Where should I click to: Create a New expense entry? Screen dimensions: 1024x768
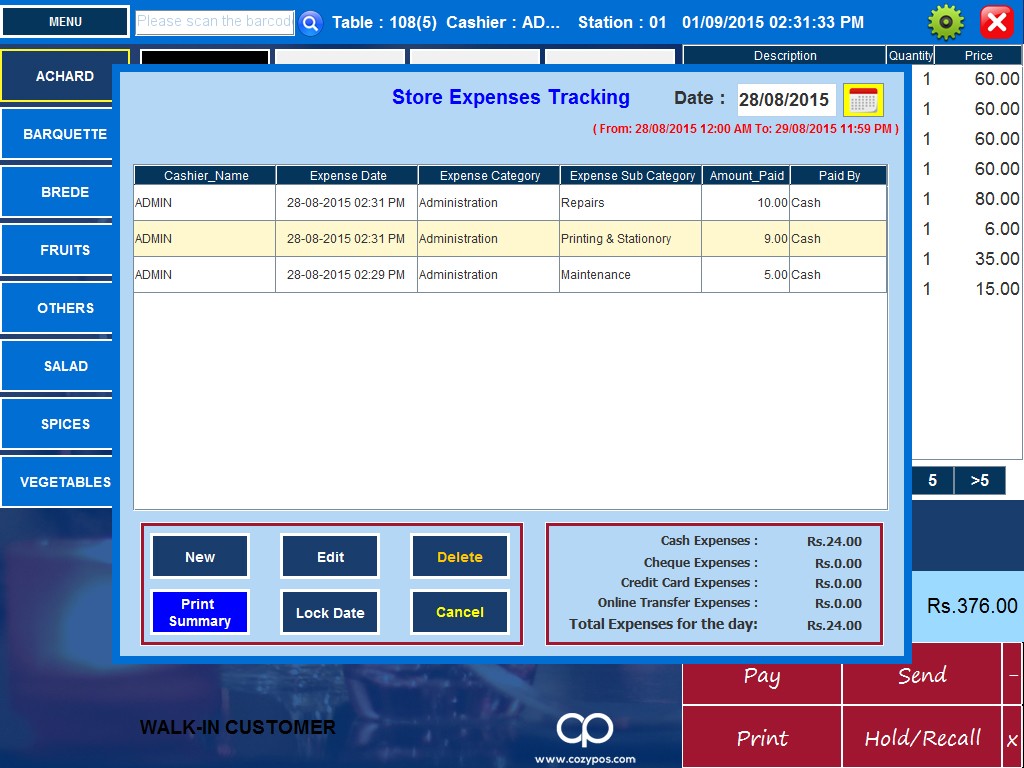pos(200,557)
